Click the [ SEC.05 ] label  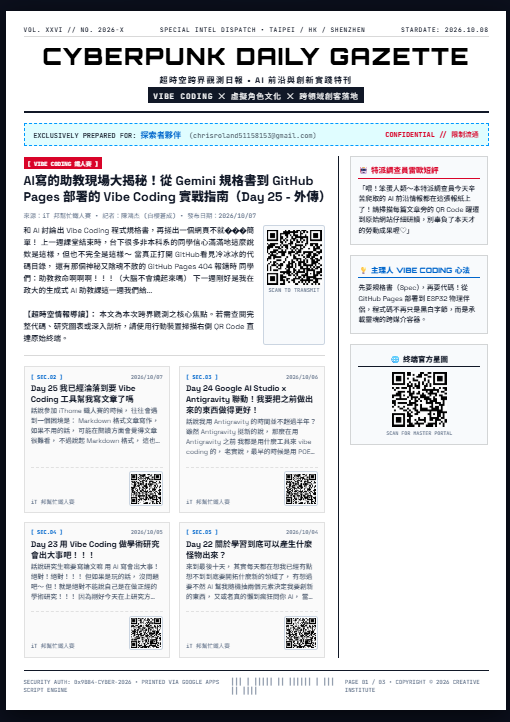point(202,532)
